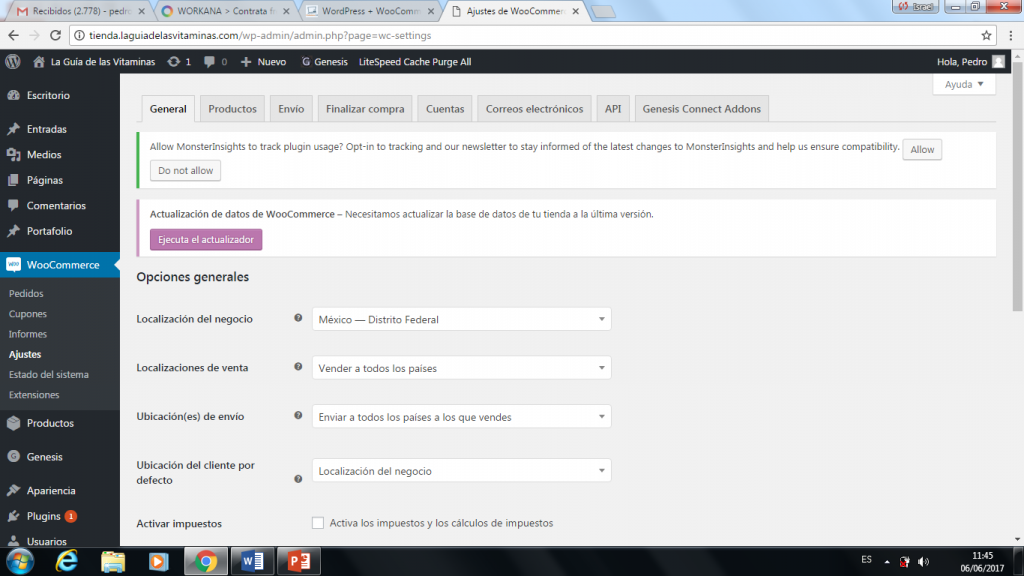Launch Internet Explorer from the taskbar
The image size is (1024, 576).
(x=67, y=561)
